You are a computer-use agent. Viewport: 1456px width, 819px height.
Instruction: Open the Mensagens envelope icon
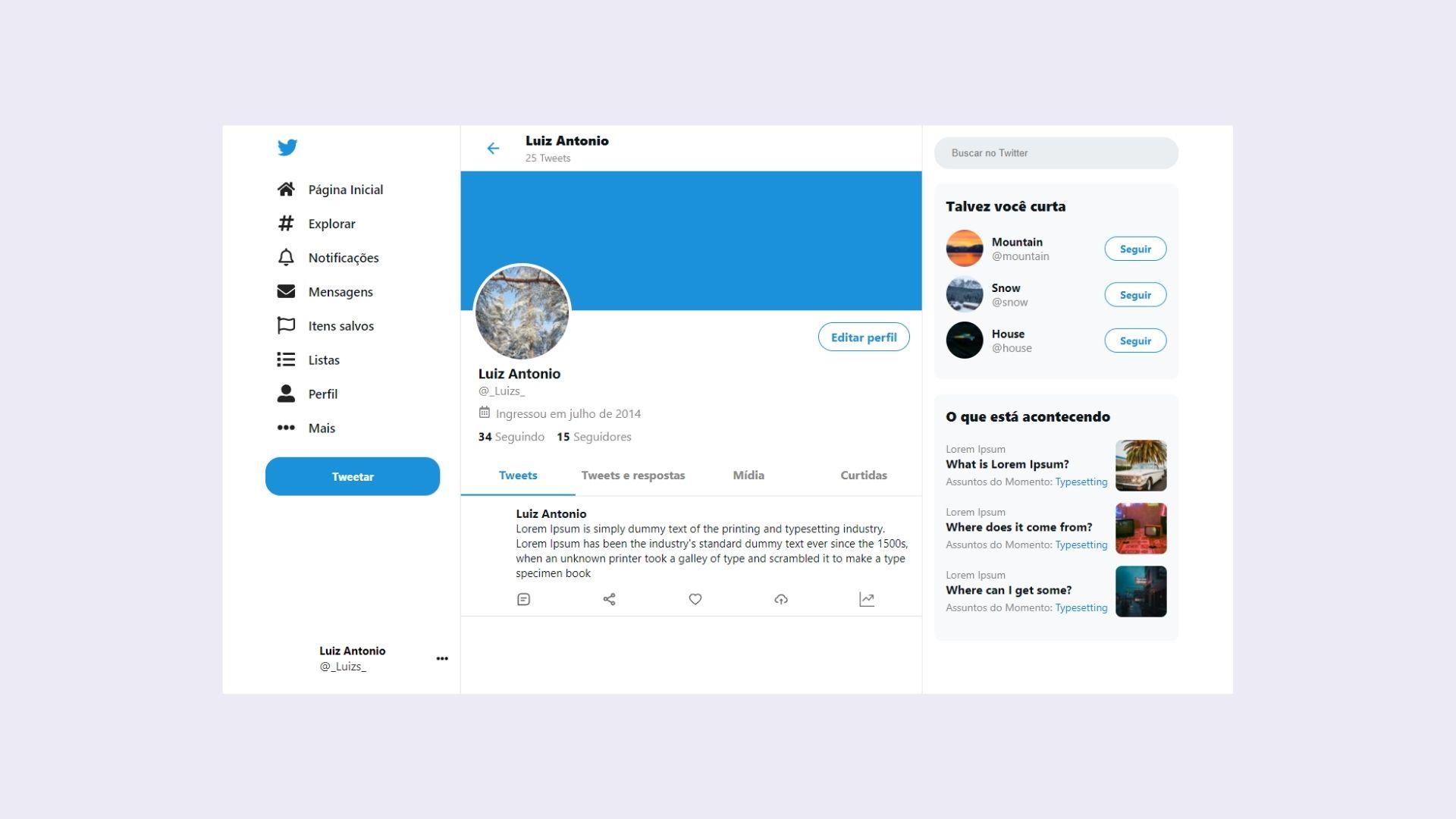pos(287,291)
